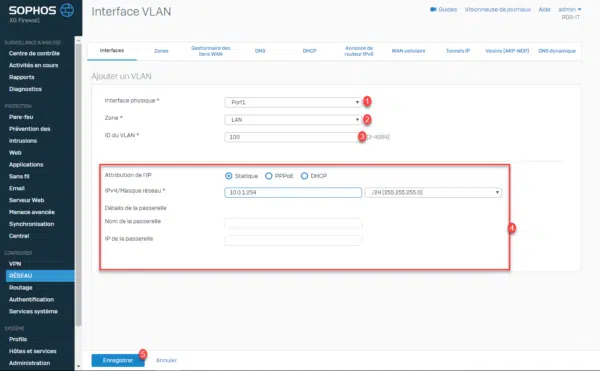Expand the admin user menu
Screen dimensions: 600x371
pyautogui.click(x=569, y=9)
